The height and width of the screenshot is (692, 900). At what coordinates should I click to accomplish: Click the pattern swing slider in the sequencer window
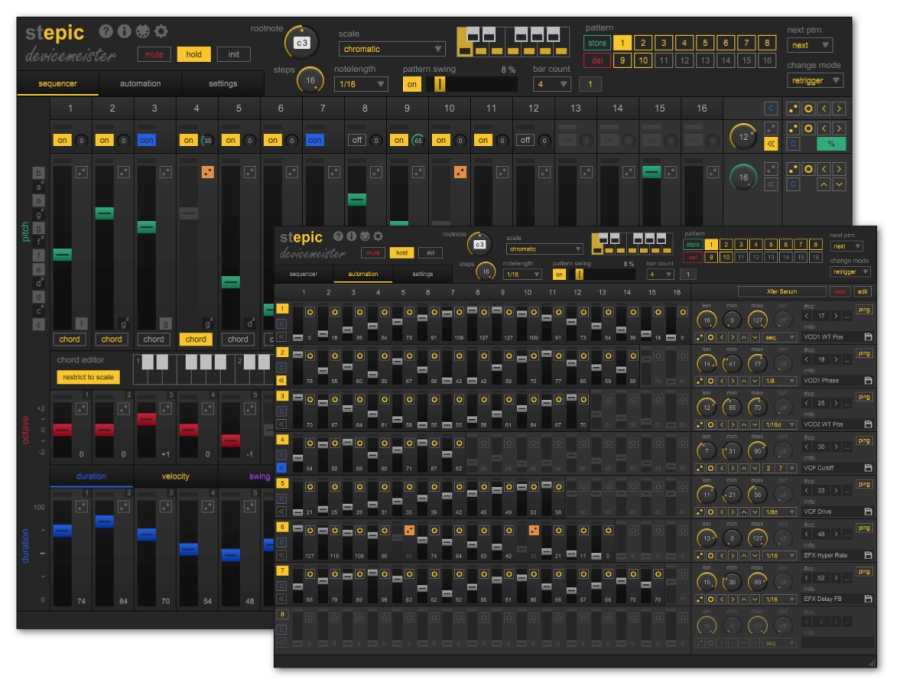tap(471, 84)
